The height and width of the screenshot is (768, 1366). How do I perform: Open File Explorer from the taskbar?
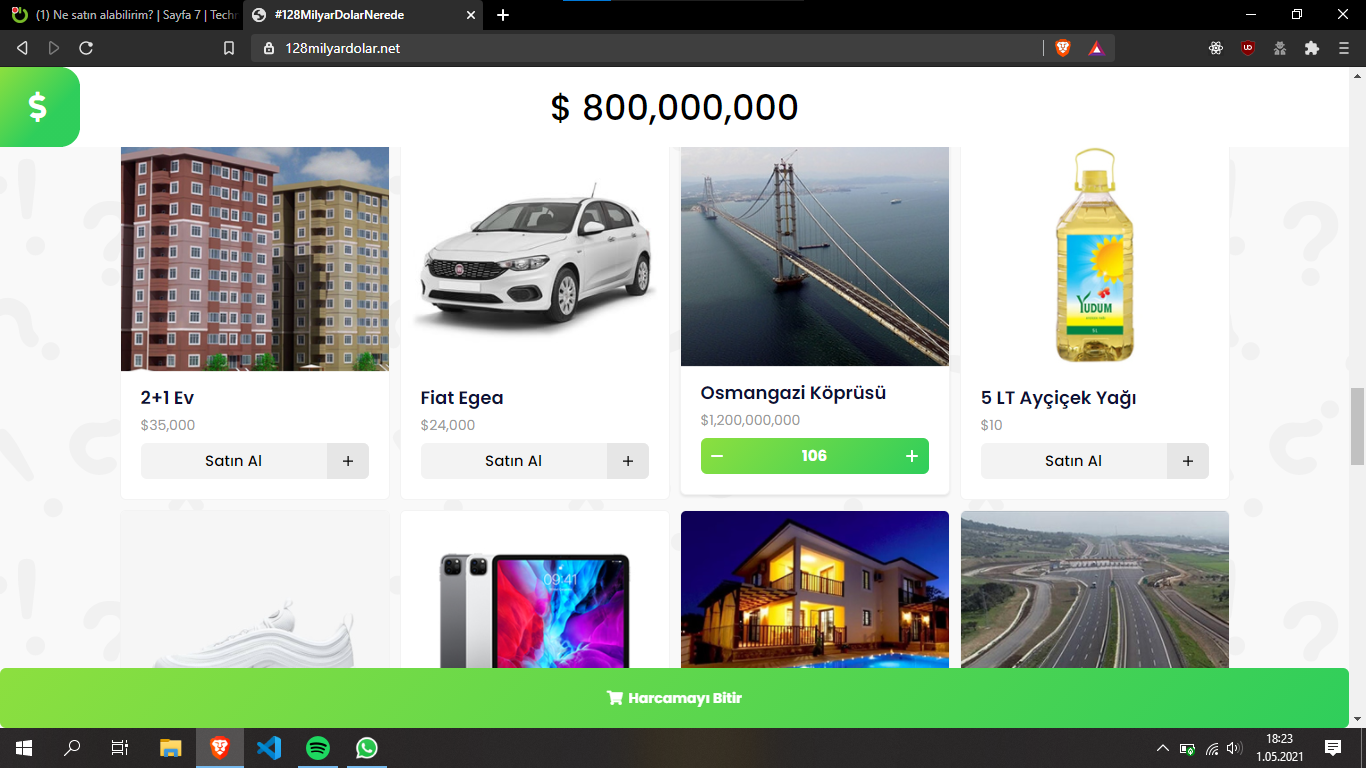click(x=171, y=748)
